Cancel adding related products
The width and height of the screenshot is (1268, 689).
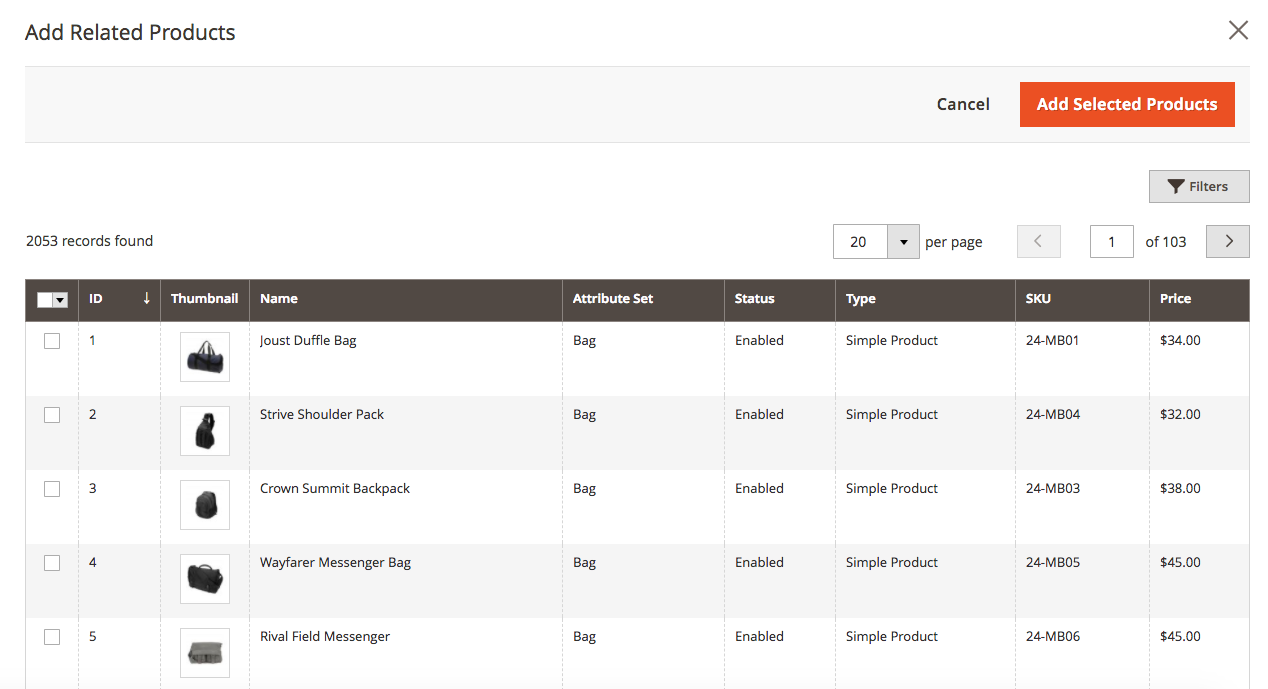[x=963, y=104]
